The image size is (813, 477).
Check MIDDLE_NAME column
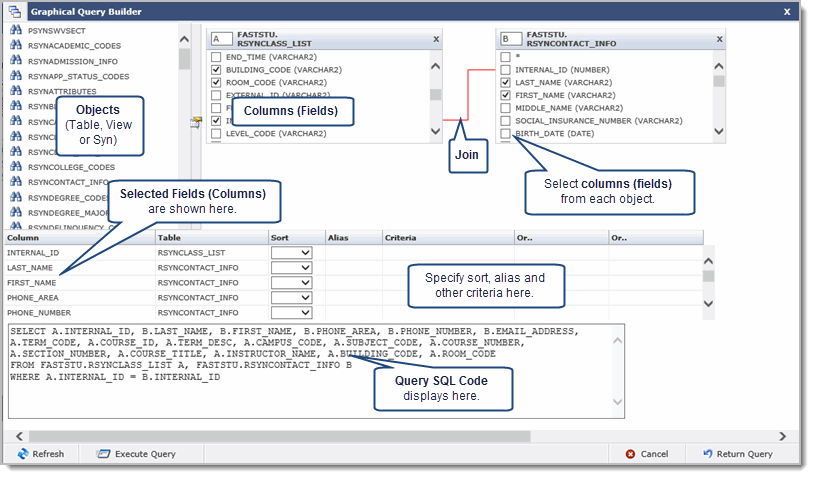506,108
